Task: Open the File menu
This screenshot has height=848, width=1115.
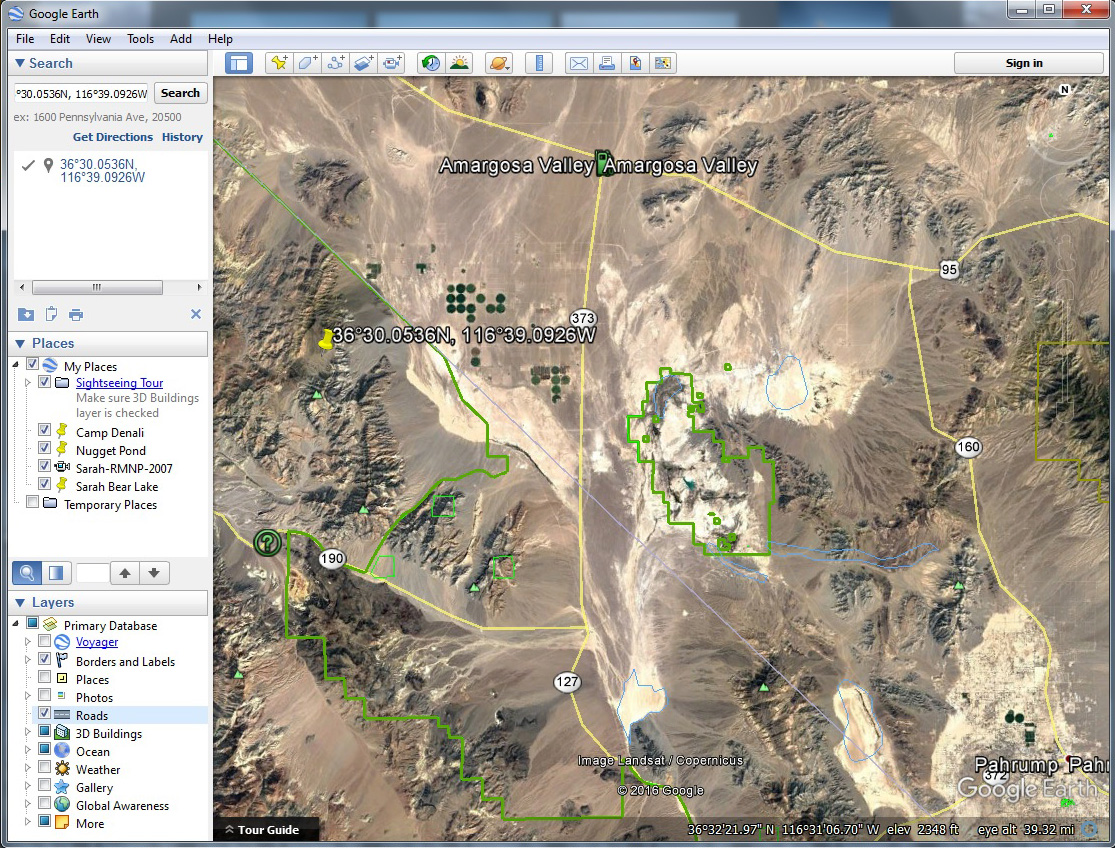Action: click(25, 39)
